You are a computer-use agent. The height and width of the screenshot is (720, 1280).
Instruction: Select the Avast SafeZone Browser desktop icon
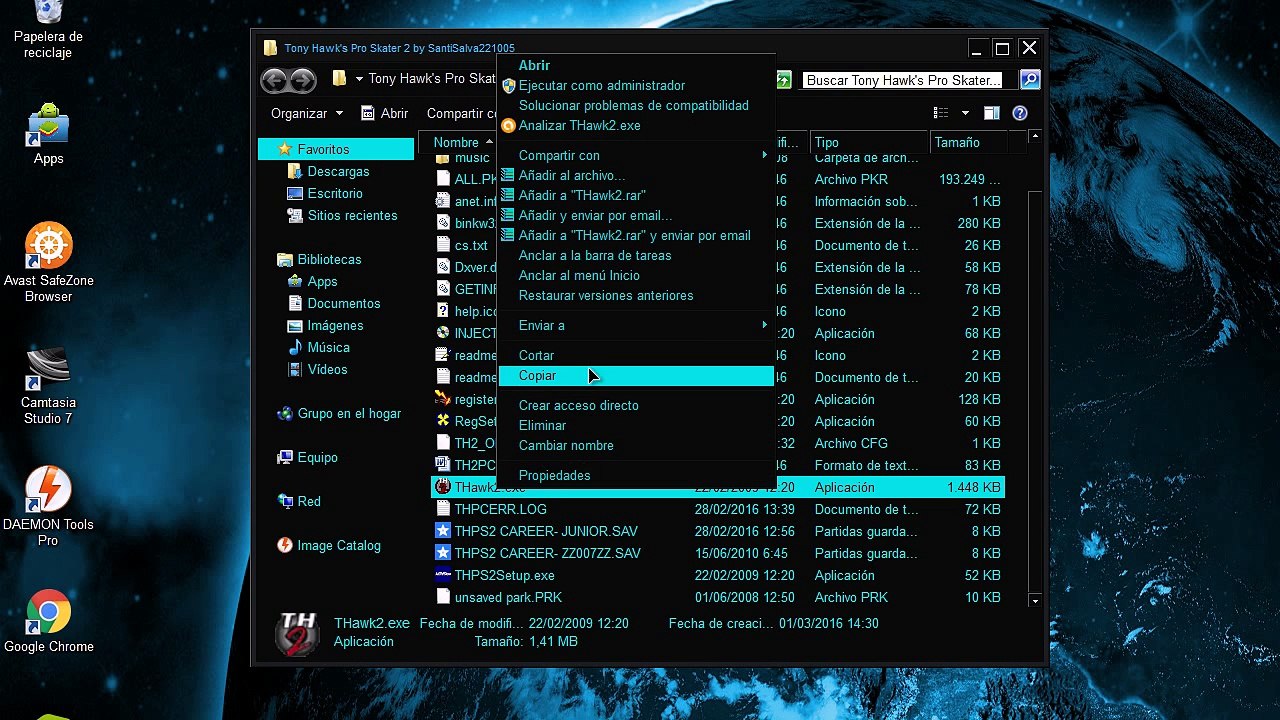point(48,262)
